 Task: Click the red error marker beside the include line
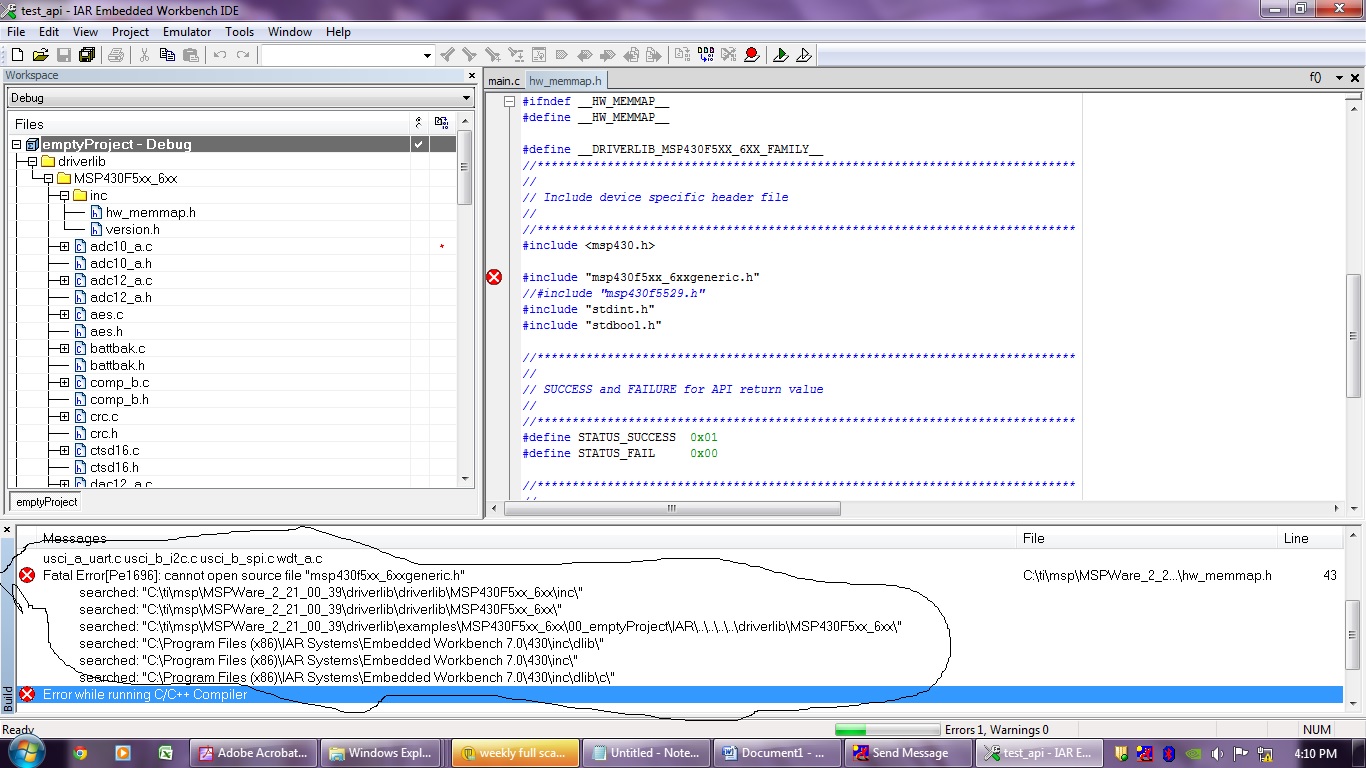click(494, 277)
